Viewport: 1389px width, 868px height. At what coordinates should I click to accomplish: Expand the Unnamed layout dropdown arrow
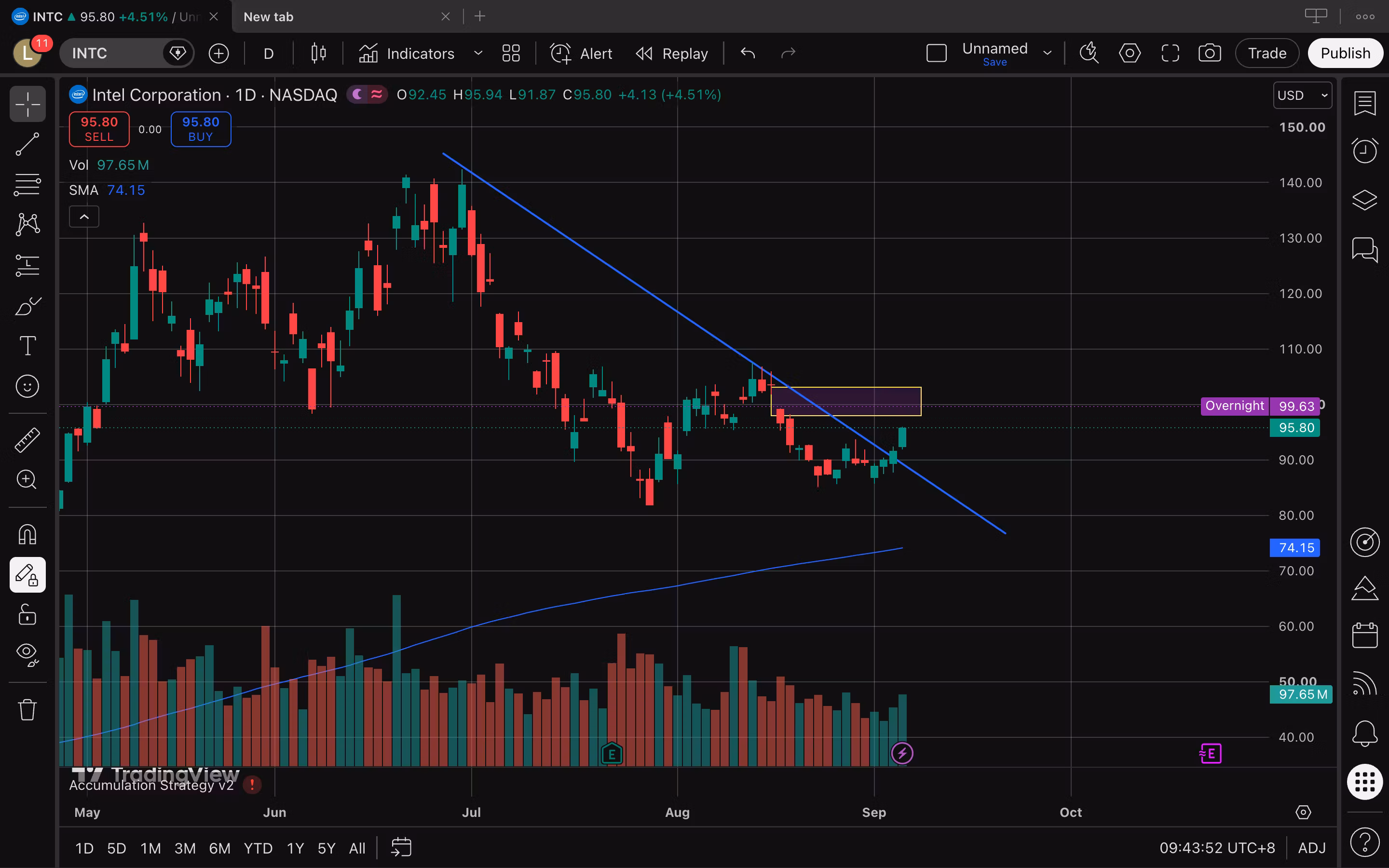click(x=1048, y=54)
